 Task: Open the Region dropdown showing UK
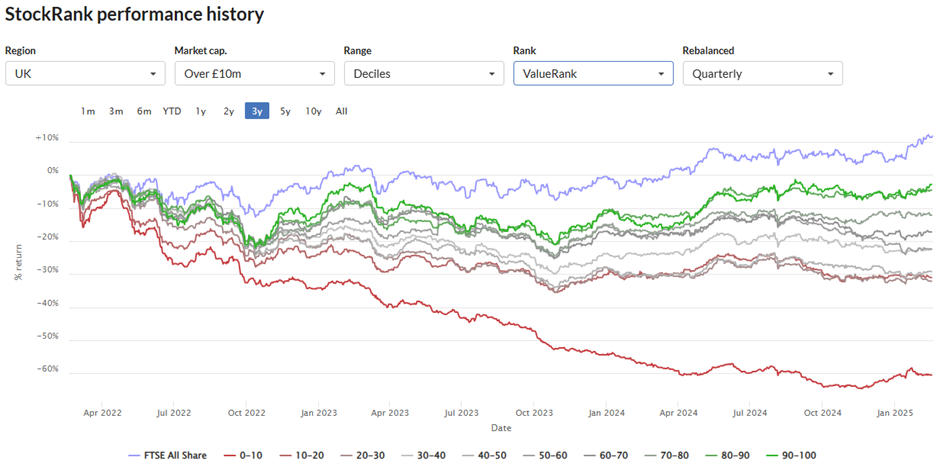[x=85, y=74]
